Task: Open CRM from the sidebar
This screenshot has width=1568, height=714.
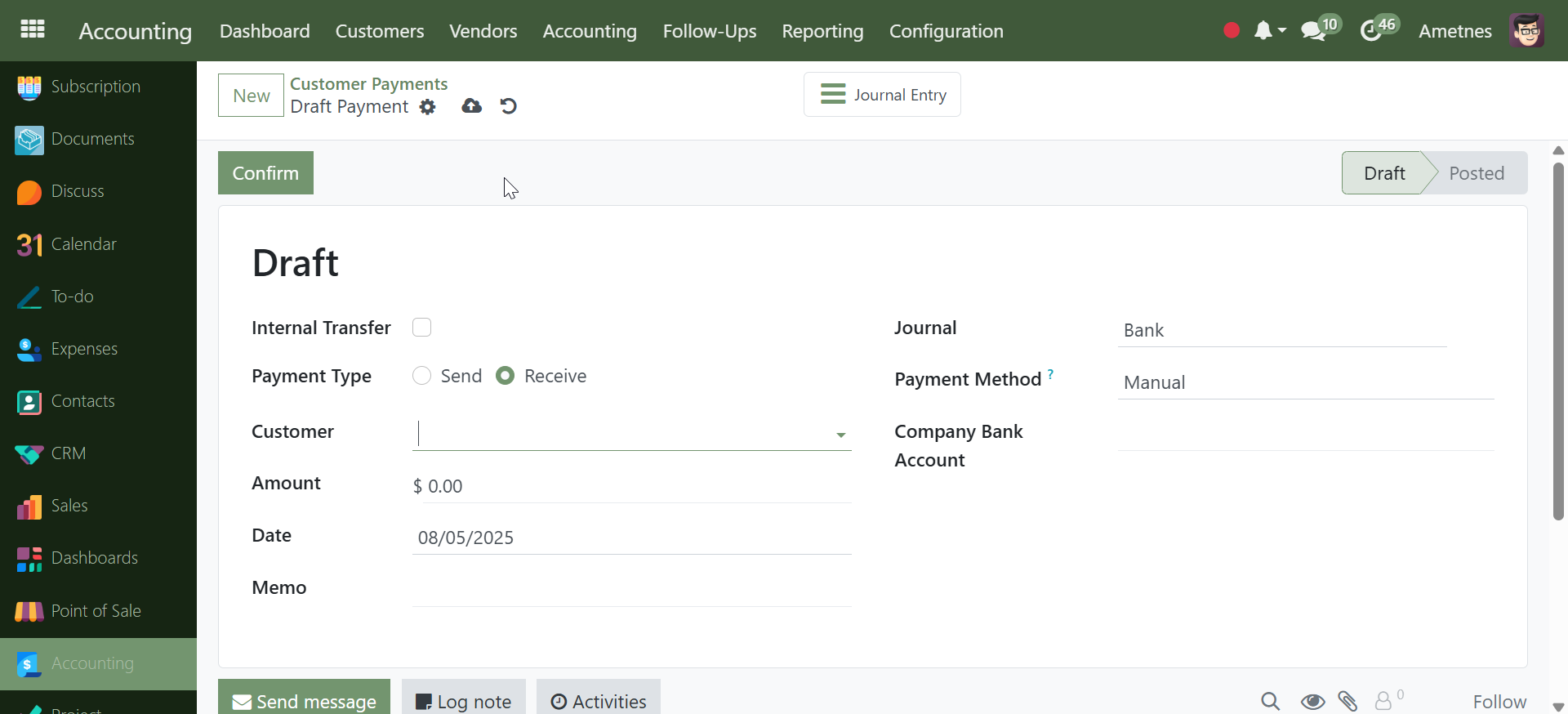Action: 69,453
